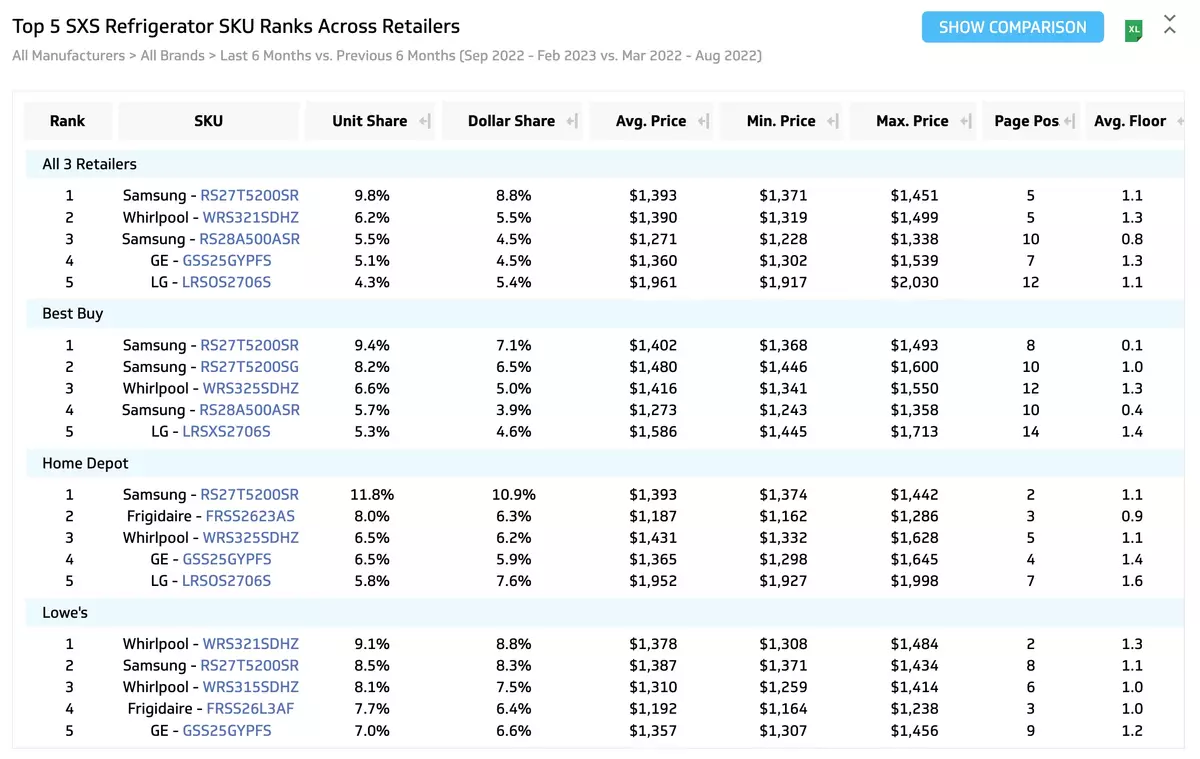Open the LRSXS2706S SKU link
The image size is (1200, 759).
pyautogui.click(x=226, y=432)
